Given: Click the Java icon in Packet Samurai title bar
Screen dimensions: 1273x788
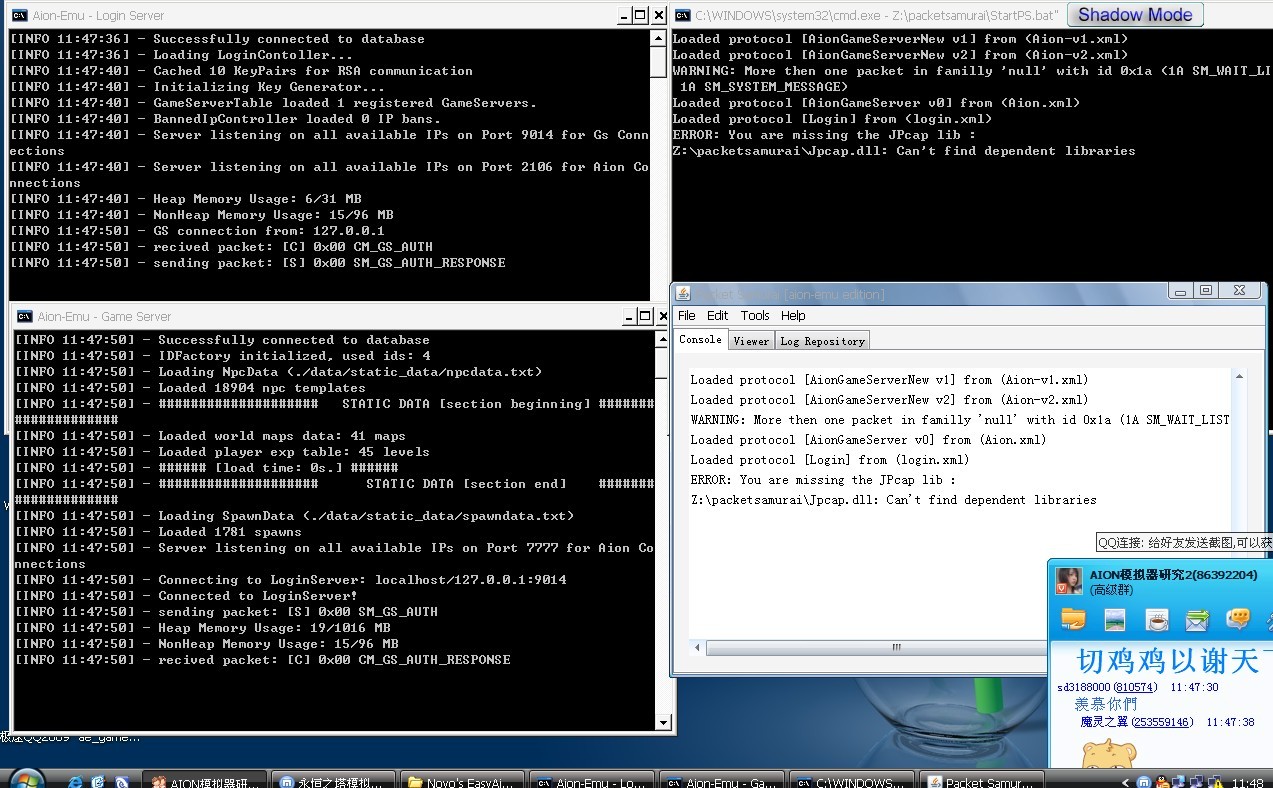Looking at the screenshot, I should point(683,293).
